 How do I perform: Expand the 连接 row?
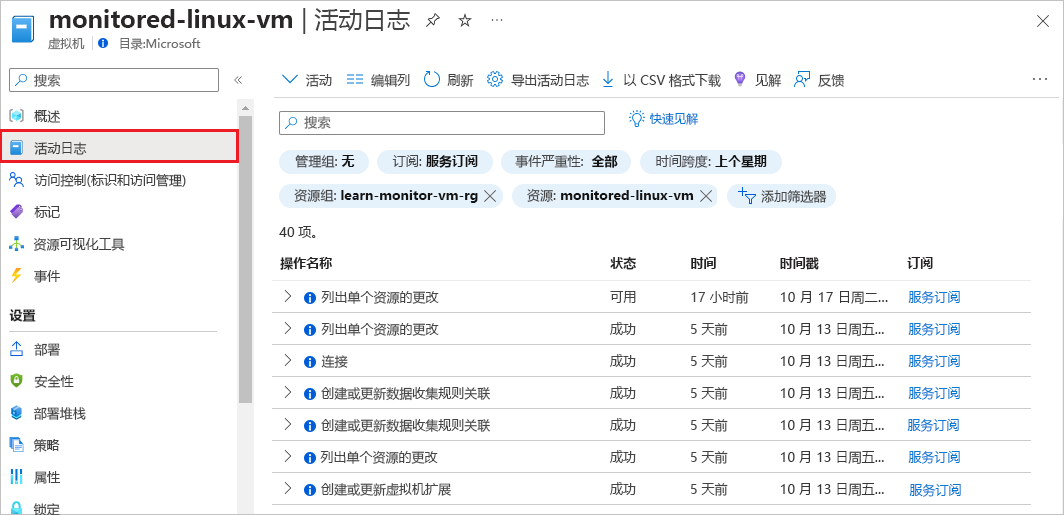coord(288,360)
